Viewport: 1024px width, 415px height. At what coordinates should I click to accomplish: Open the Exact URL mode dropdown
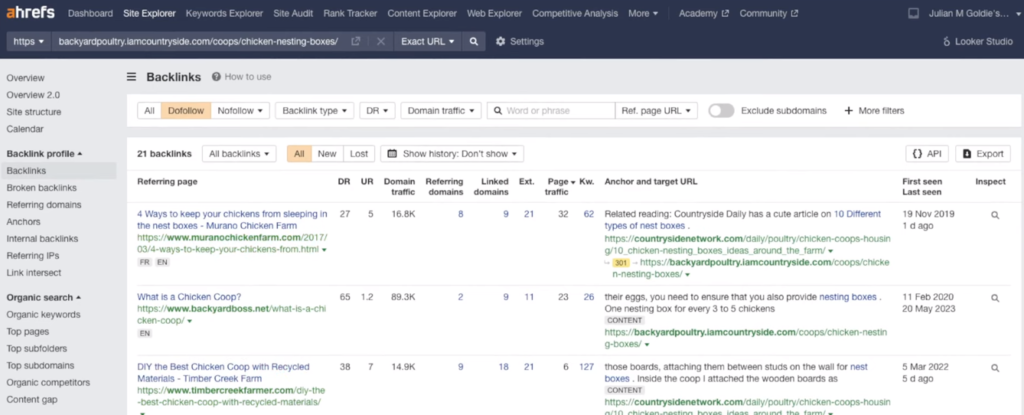pos(428,41)
